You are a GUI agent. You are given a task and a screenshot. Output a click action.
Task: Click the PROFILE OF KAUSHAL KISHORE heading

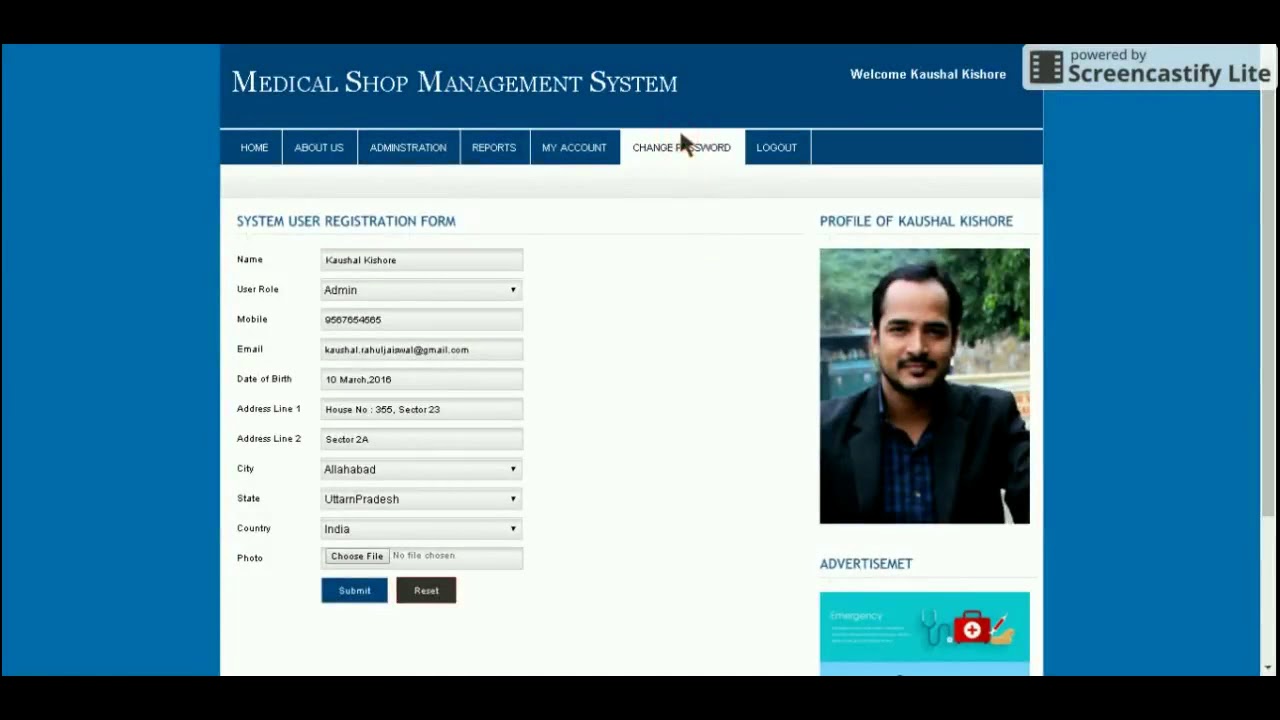(916, 221)
